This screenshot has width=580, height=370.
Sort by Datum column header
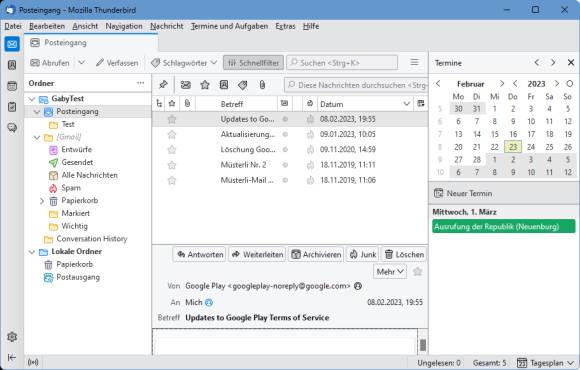[365, 104]
